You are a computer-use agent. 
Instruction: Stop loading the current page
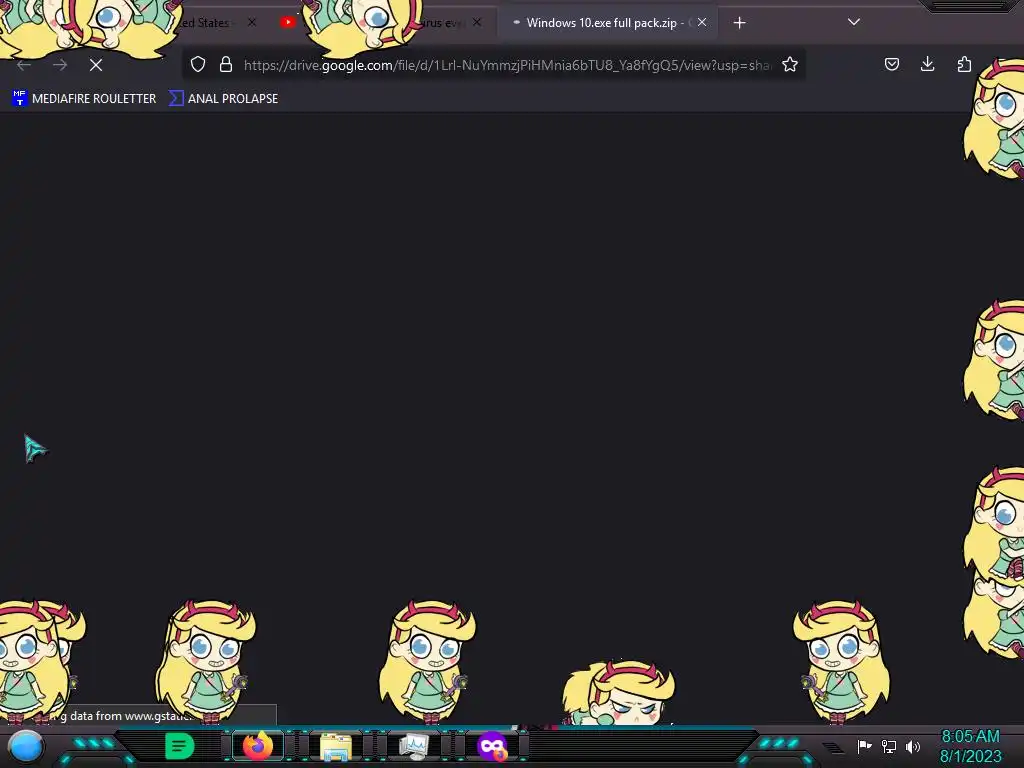(x=96, y=65)
